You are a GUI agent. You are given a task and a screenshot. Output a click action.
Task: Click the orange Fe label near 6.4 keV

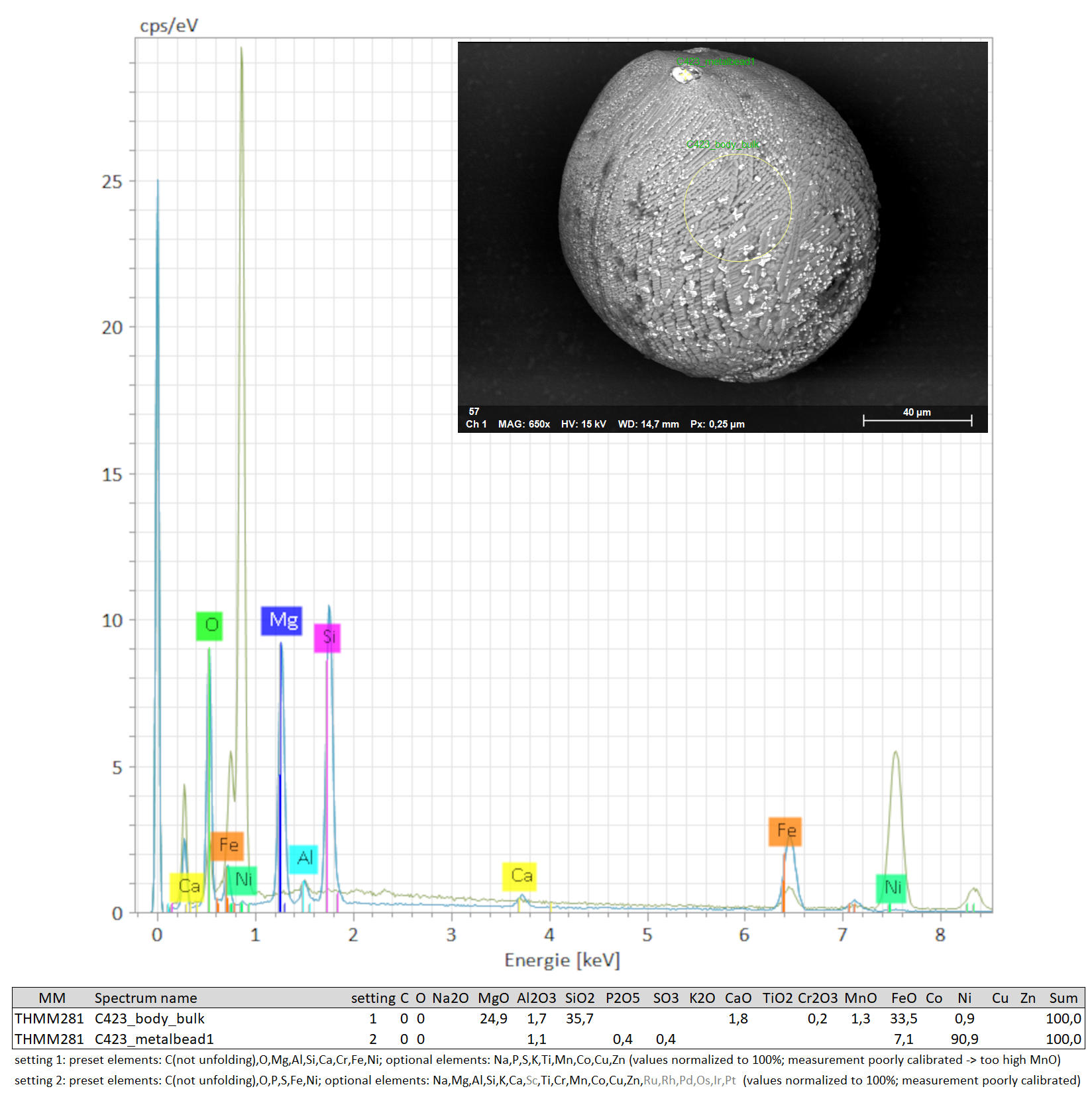(x=785, y=831)
